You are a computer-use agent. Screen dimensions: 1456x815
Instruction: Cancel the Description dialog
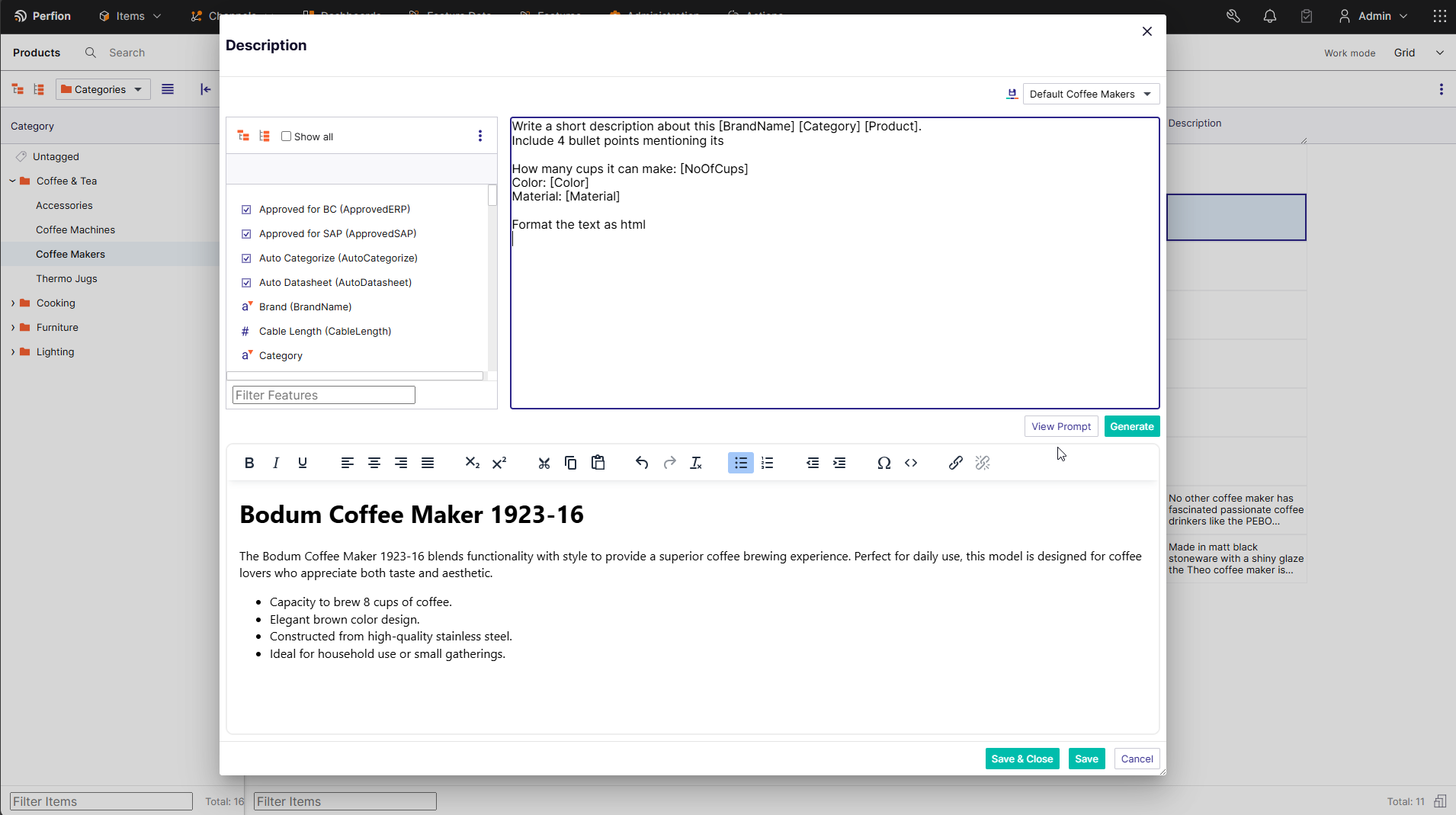1137,759
